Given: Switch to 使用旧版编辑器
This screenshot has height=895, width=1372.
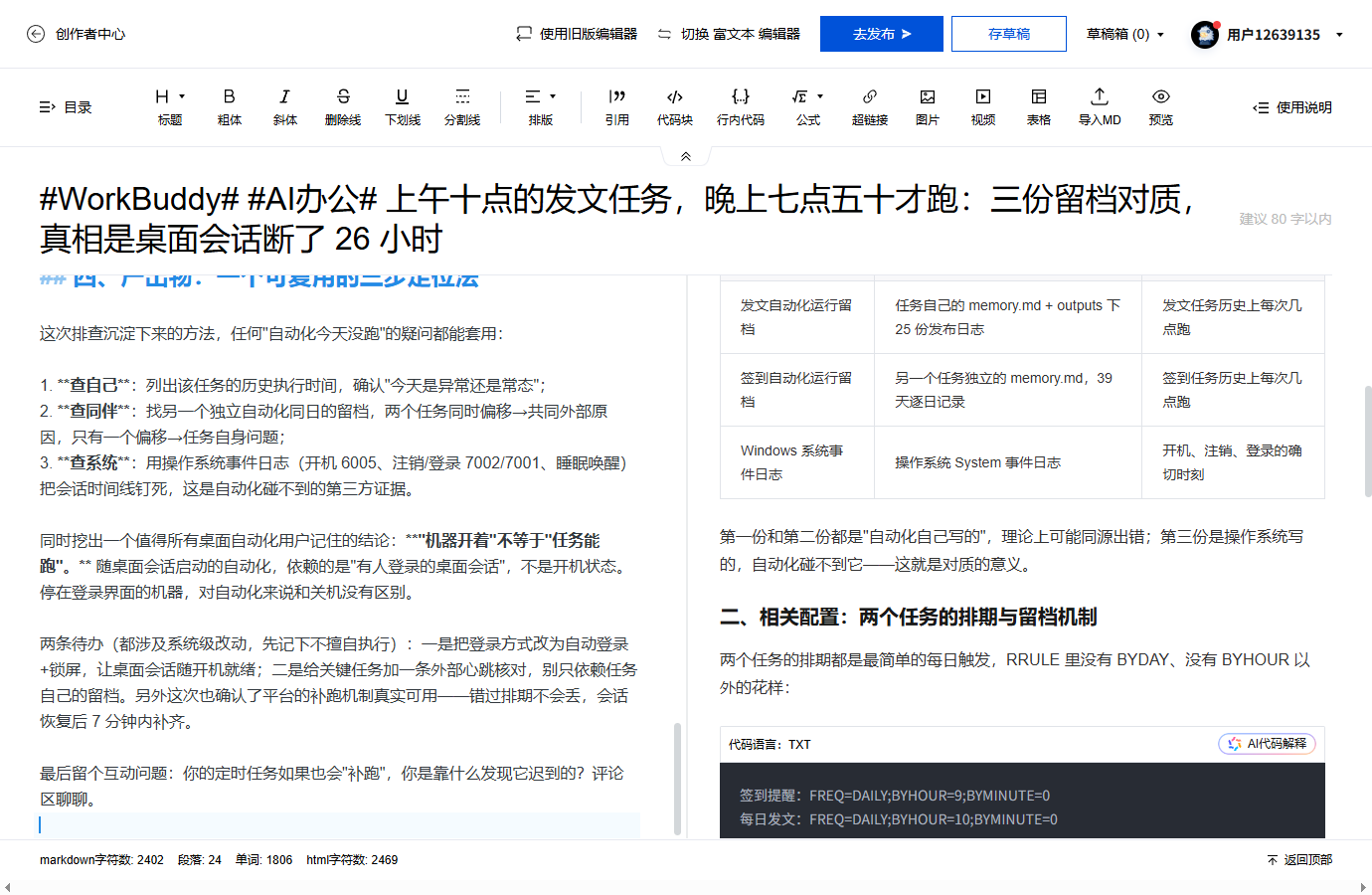Looking at the screenshot, I should pos(577,34).
